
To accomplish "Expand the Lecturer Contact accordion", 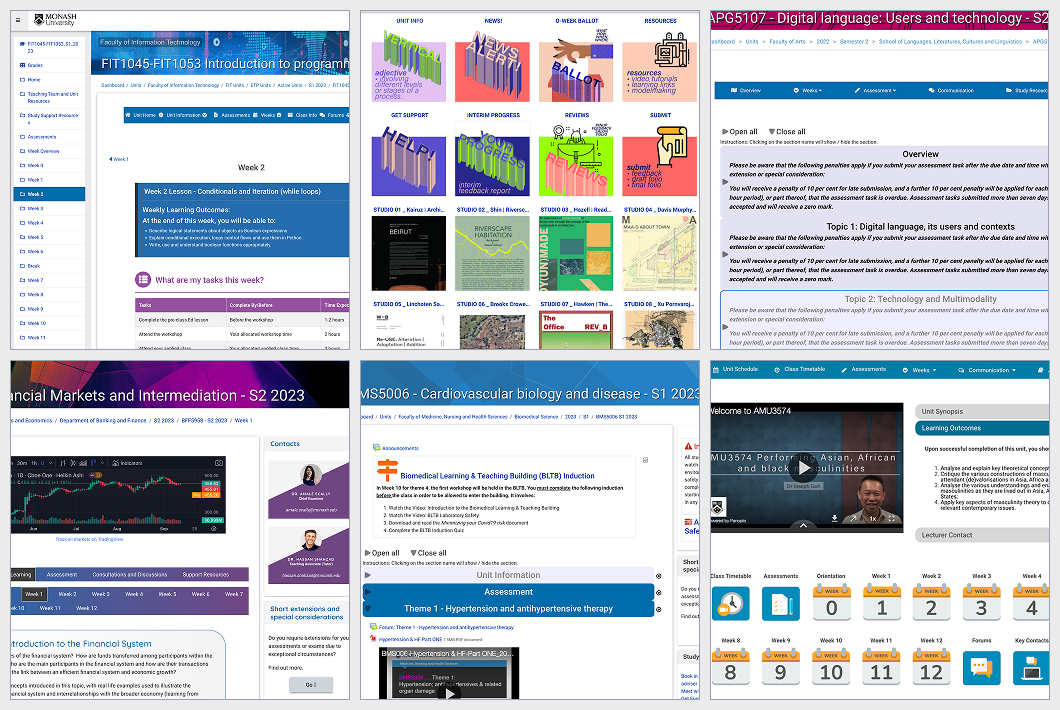I will [x=982, y=535].
